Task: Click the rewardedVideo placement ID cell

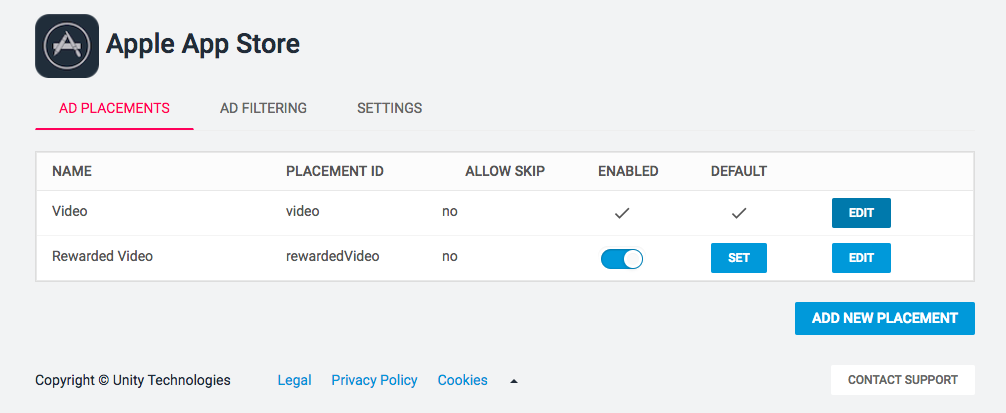Action: (x=332, y=256)
